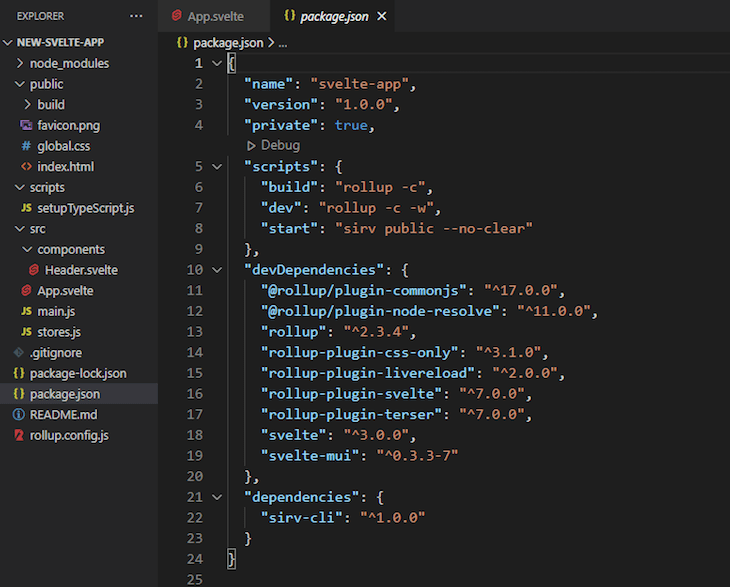This screenshot has height=587, width=730.
Task: Open .gitignore from the explorer
Action: click(58, 352)
